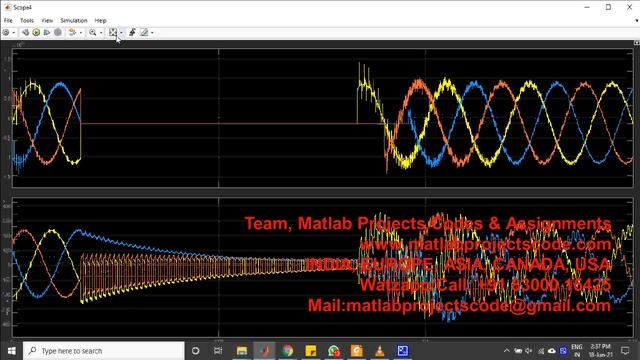Open VLC media player from the taskbar
Image resolution: width=640 pixels, height=360 pixels.
380,351
